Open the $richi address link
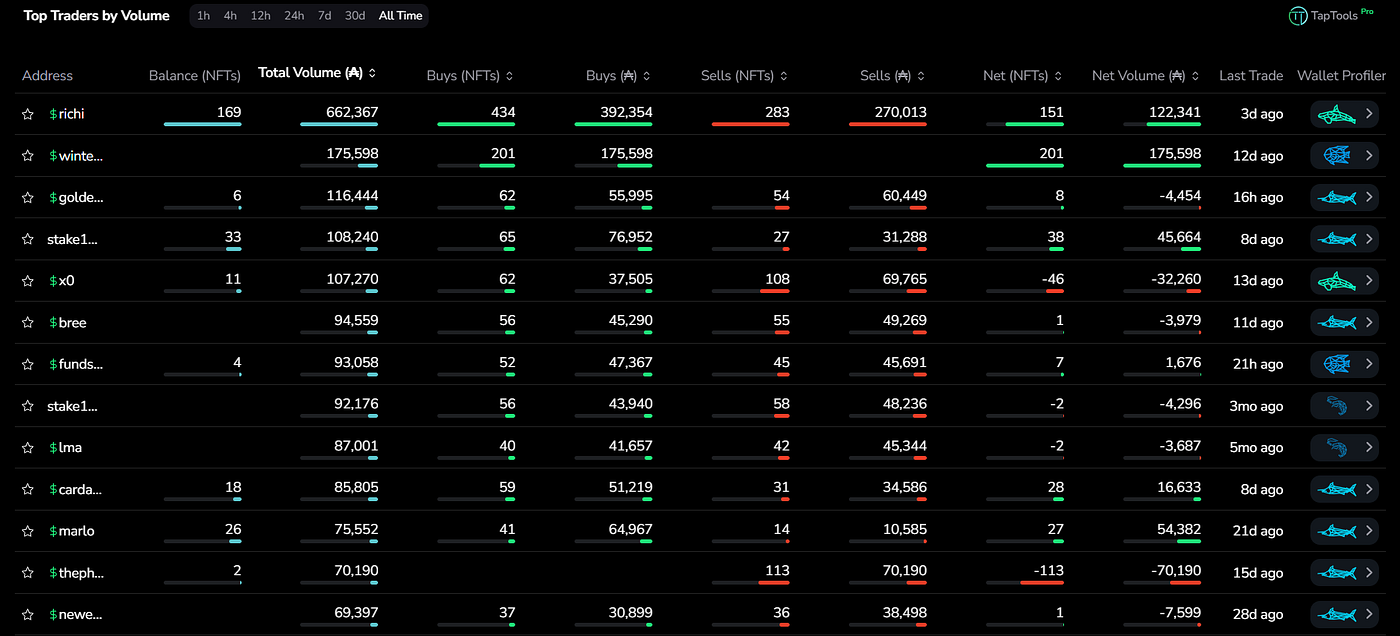The image size is (1400, 636). click(x=67, y=114)
